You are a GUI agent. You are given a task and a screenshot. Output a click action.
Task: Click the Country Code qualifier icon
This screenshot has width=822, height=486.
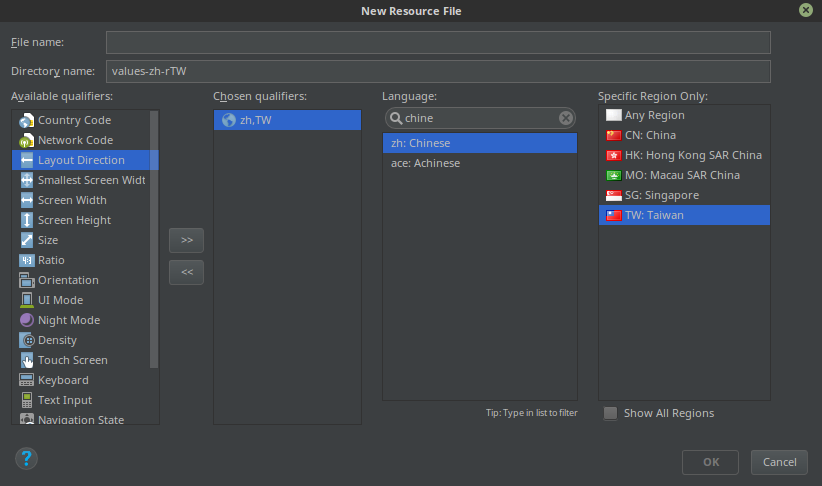coord(27,120)
